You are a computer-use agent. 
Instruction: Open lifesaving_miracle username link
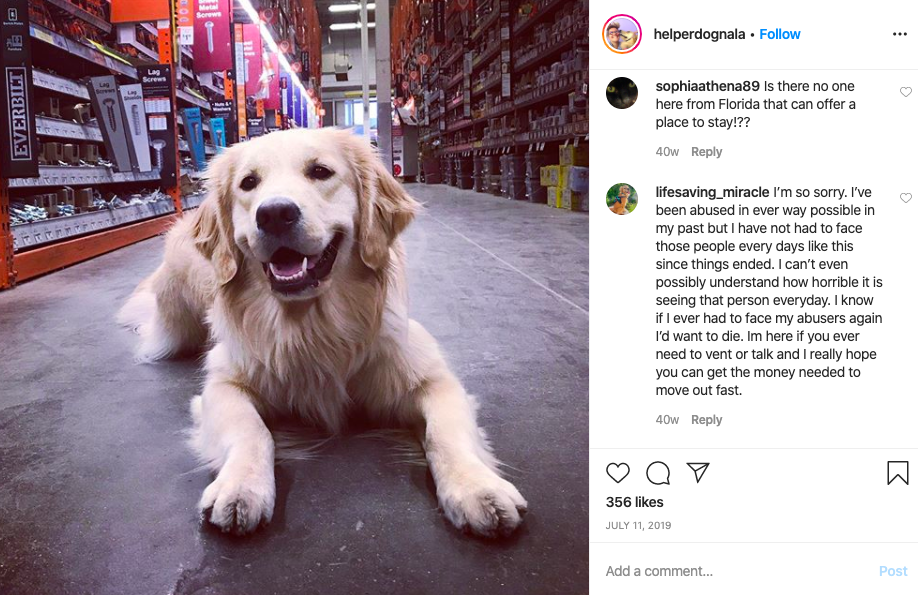tap(713, 192)
